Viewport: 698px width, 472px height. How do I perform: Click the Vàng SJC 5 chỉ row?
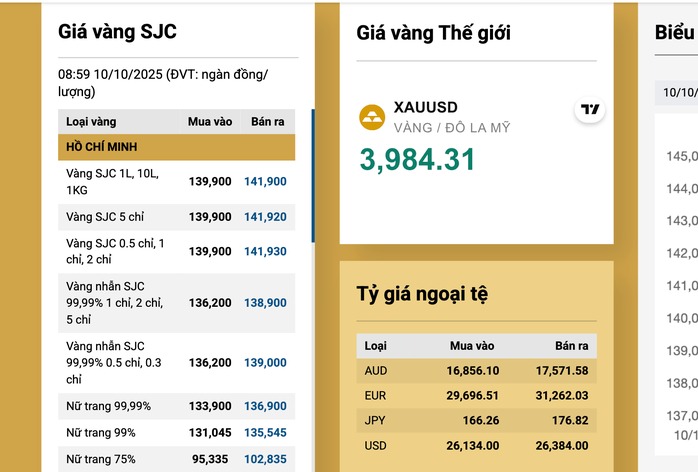click(x=176, y=217)
